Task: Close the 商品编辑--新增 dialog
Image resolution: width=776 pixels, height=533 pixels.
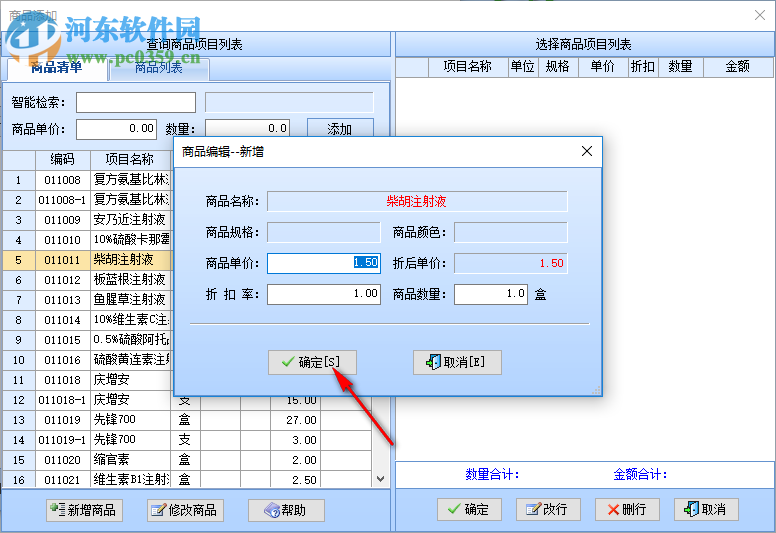Action: pyautogui.click(x=586, y=151)
